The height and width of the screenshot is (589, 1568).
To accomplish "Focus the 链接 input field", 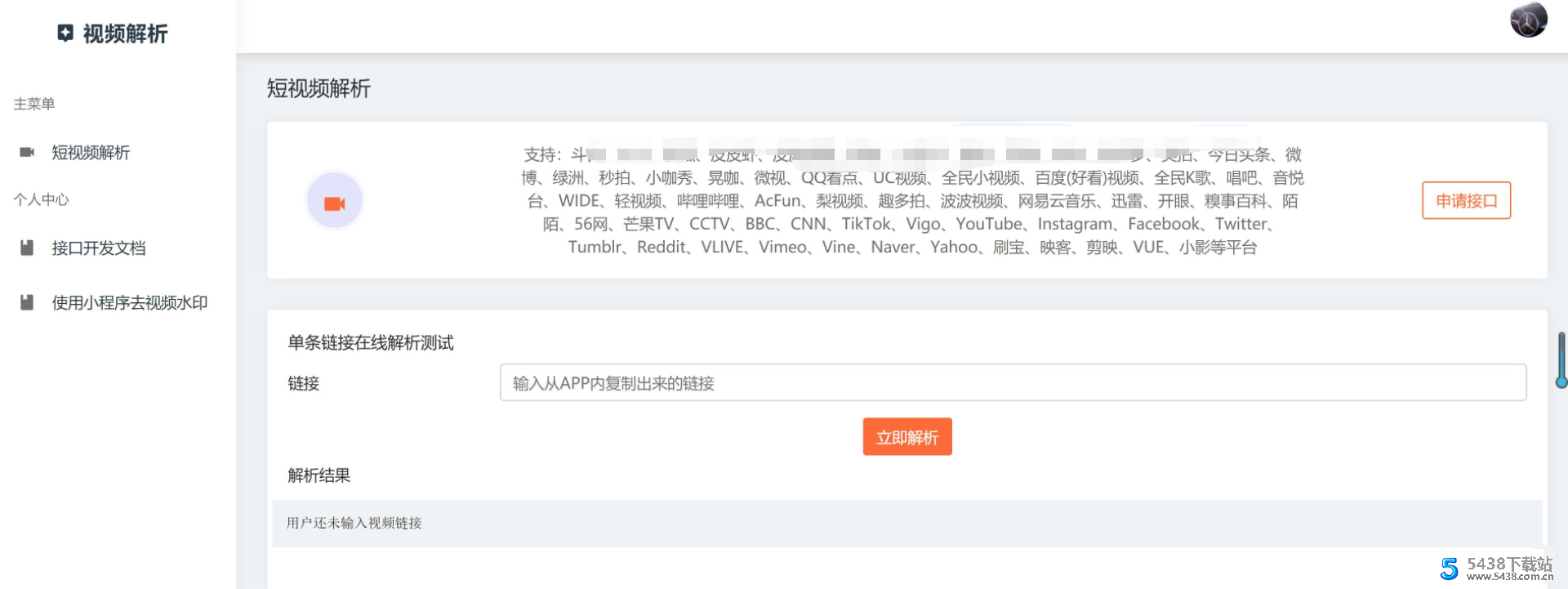I will coord(1013,382).
